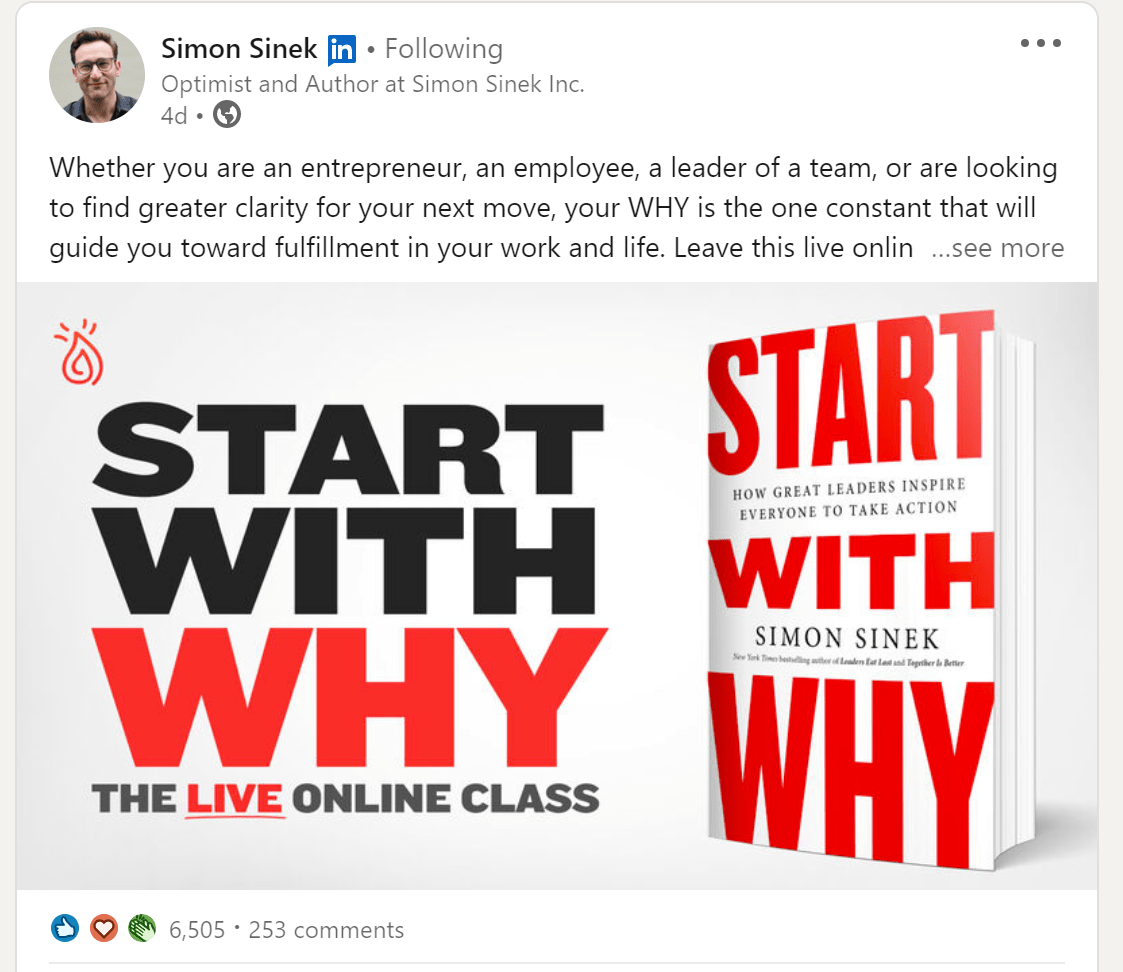Open Simon Sinek's profile photo
The height and width of the screenshot is (972, 1123).
coord(97,75)
